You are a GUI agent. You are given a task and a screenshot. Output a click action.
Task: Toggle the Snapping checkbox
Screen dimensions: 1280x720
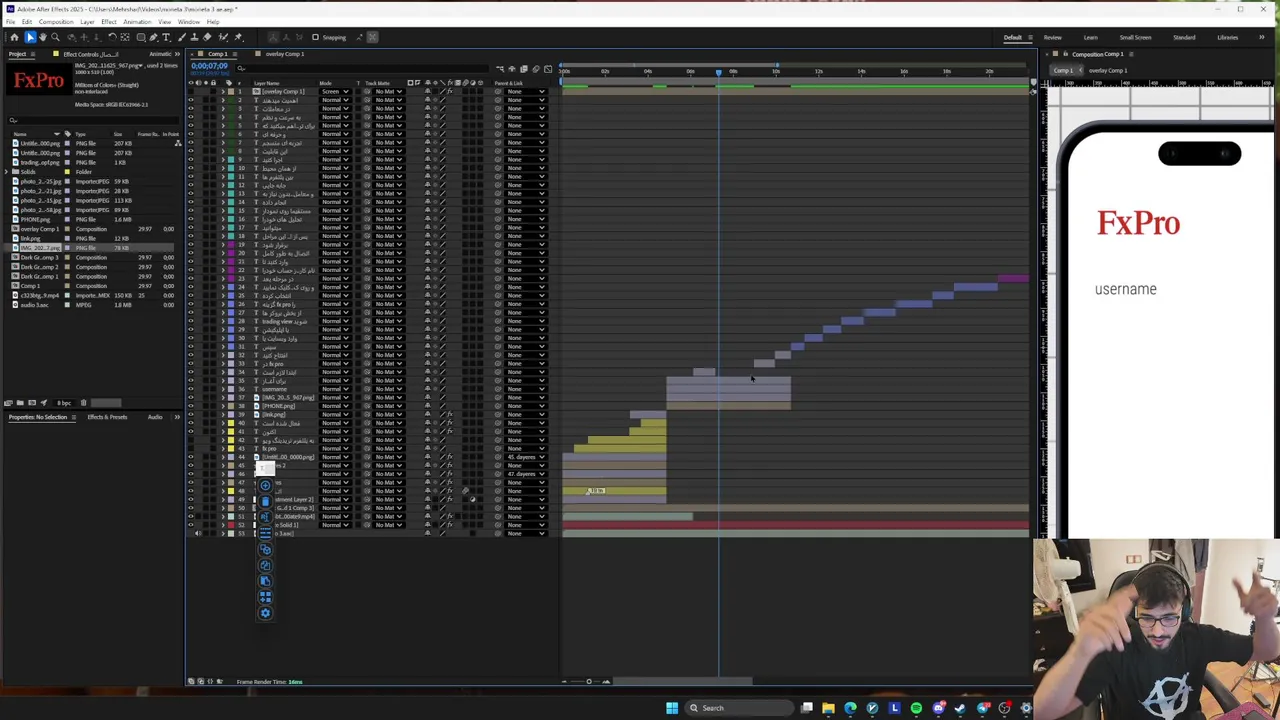[315, 37]
